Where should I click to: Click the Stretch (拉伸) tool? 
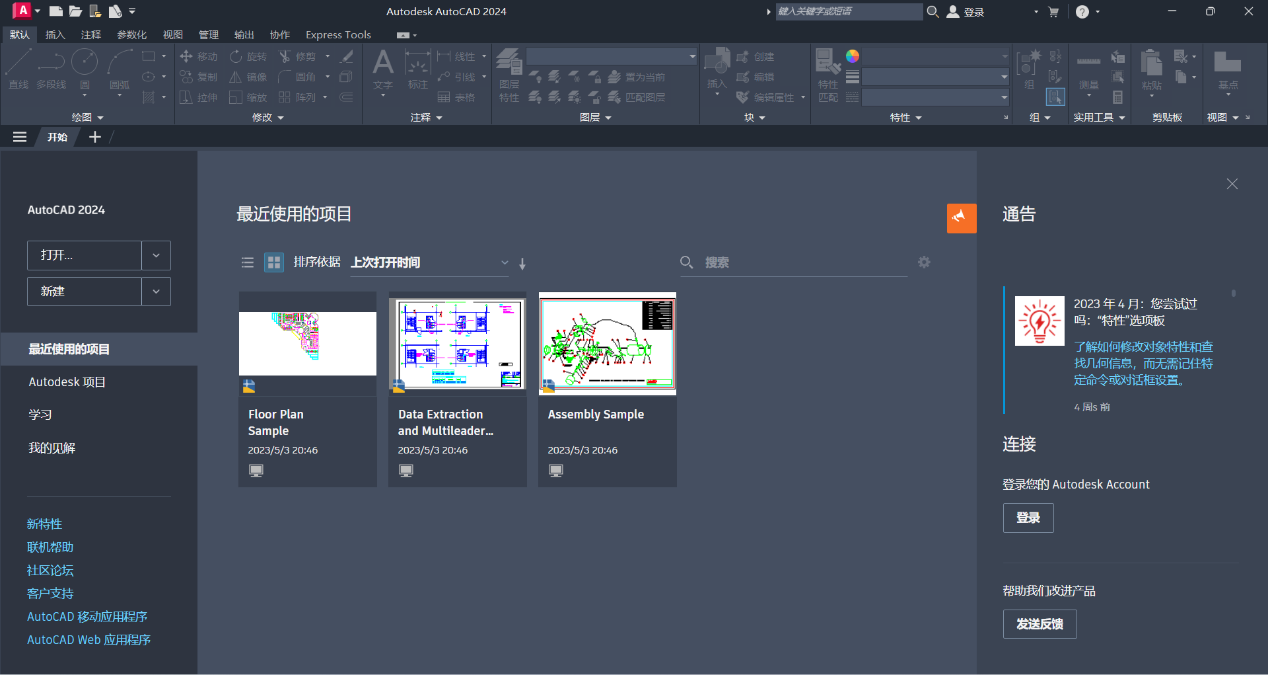point(198,97)
